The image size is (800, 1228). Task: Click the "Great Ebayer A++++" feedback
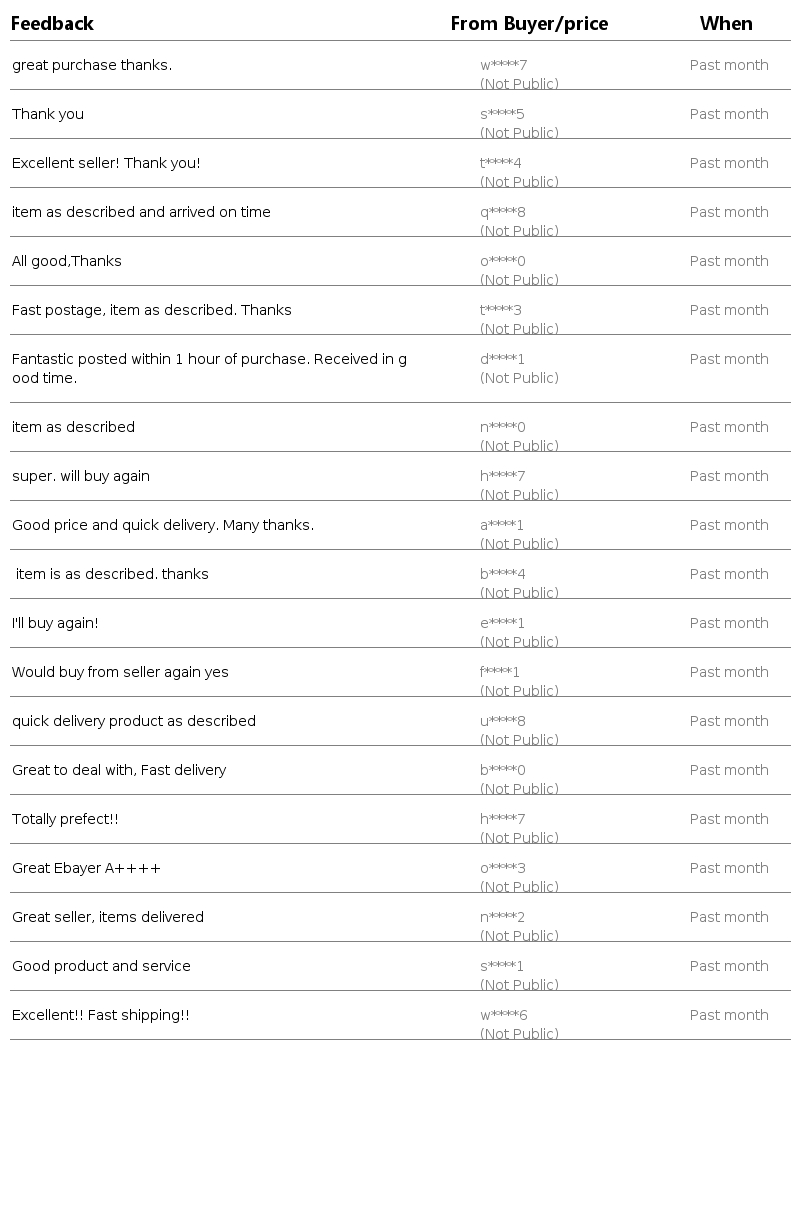click(86, 868)
